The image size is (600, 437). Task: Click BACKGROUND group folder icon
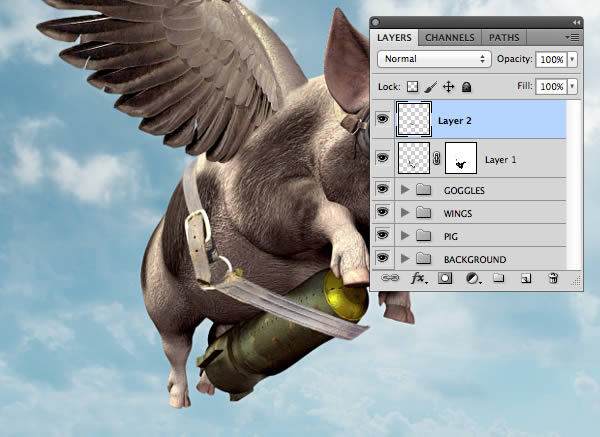pyautogui.click(x=424, y=258)
